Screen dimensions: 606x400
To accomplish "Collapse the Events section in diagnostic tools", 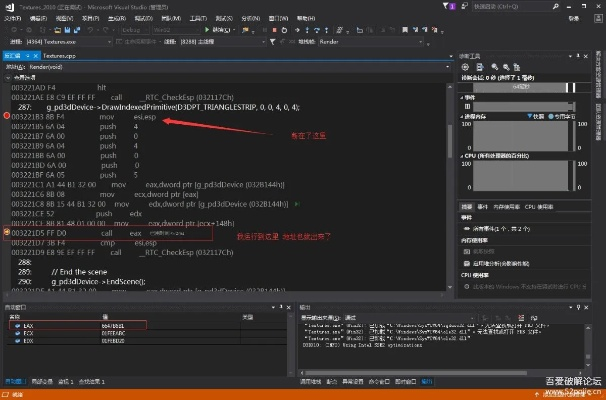I will point(463,97).
